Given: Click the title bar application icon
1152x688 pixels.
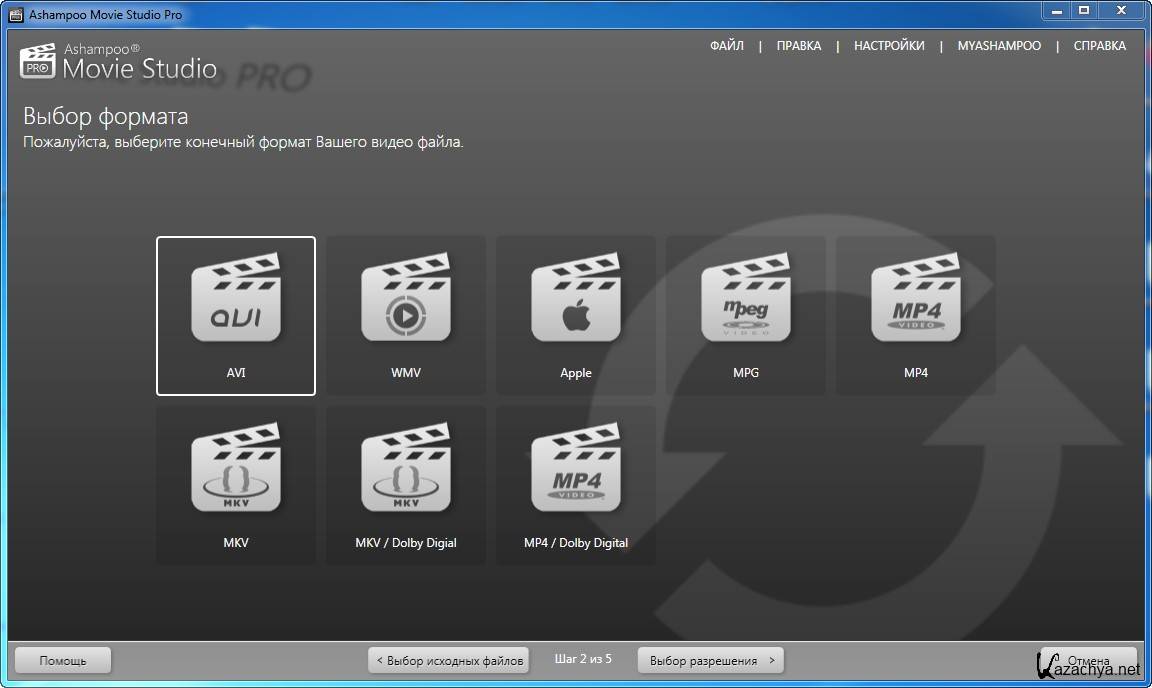Looking at the screenshot, I should pos(15,15).
